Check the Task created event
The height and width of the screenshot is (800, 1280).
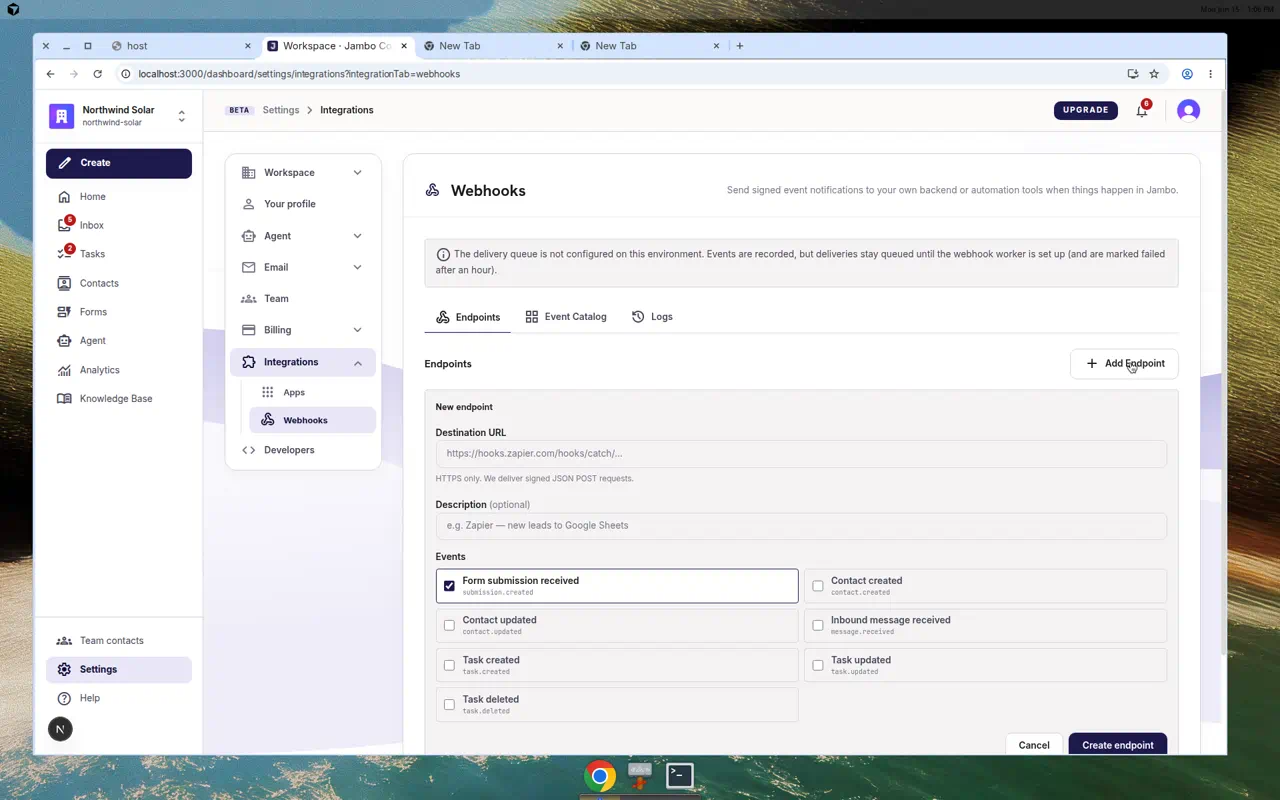click(449, 666)
